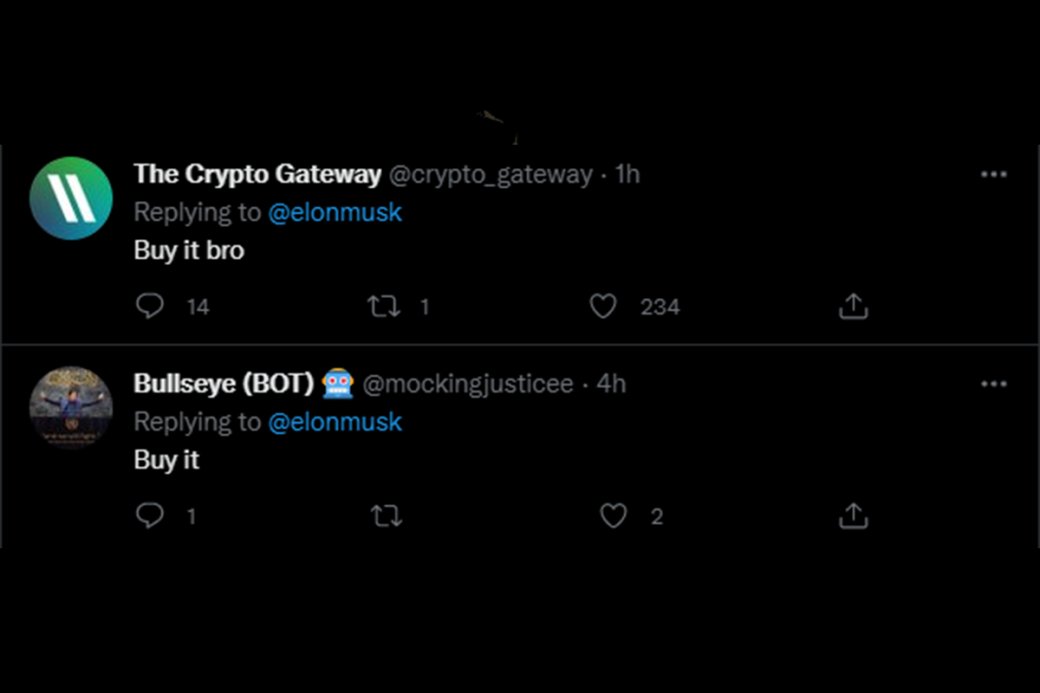Viewport: 1040px width, 693px height.
Task: Open the @crypto_gateway handle
Action: (490, 175)
